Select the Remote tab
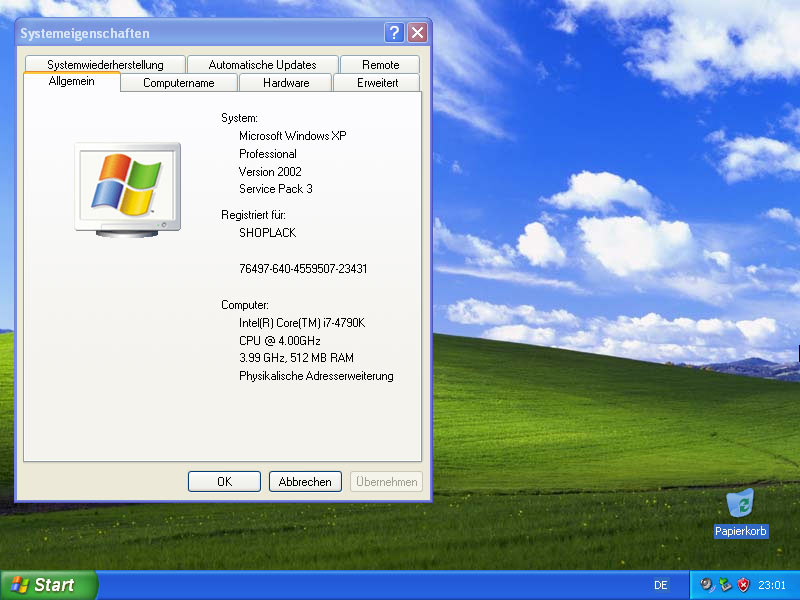The height and width of the screenshot is (600, 800). click(380, 64)
